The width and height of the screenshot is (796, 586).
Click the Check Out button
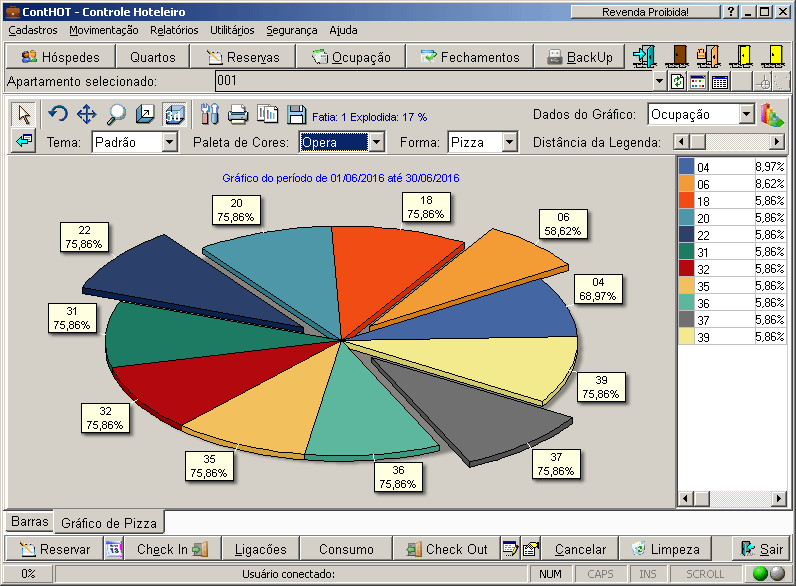click(x=447, y=549)
